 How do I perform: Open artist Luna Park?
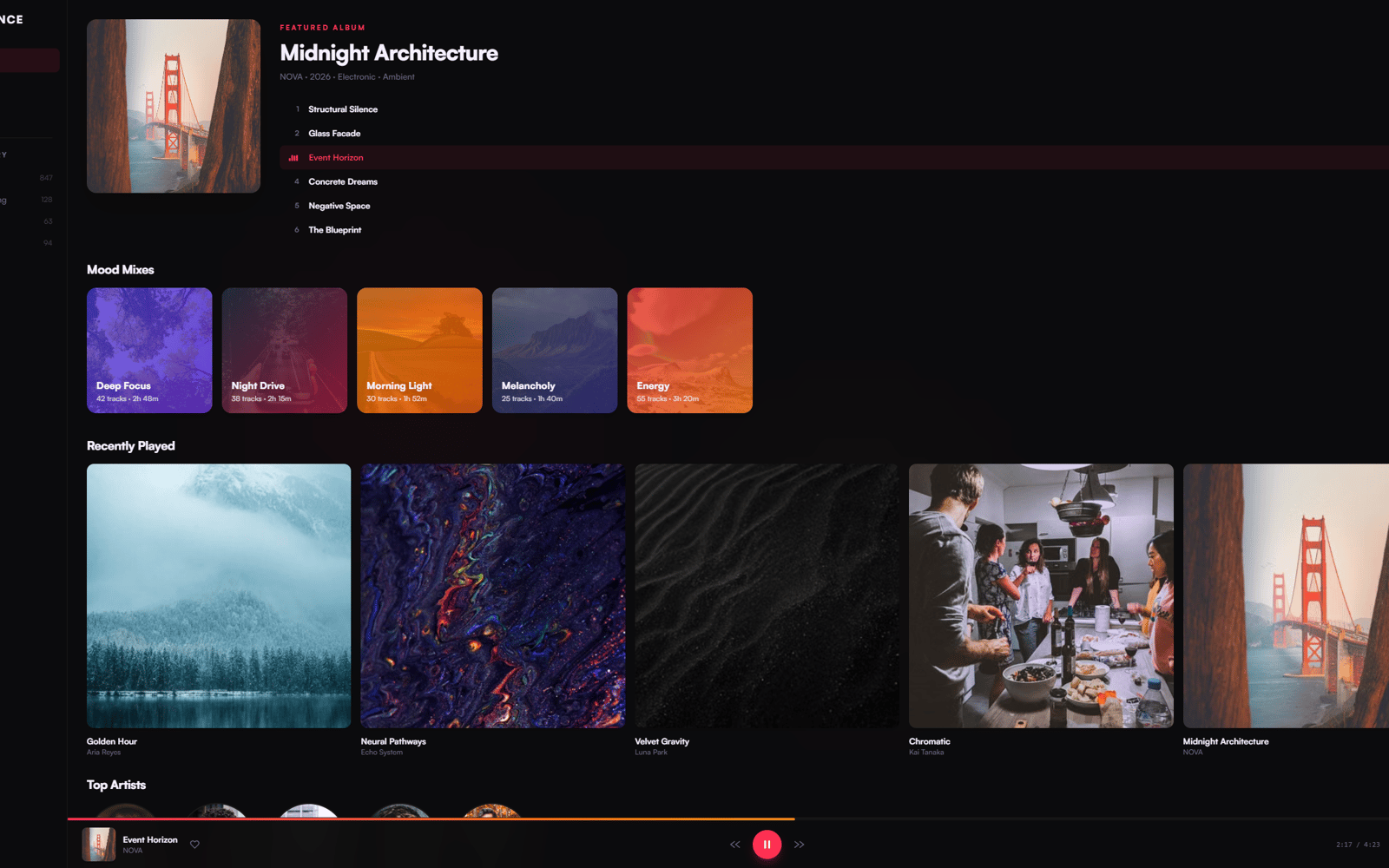651,753
